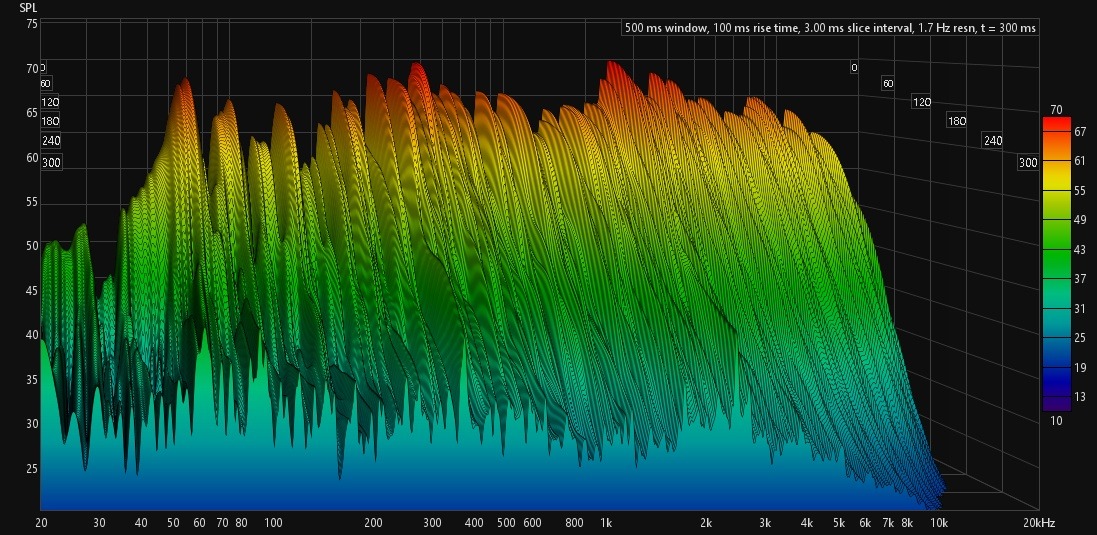Click the 67 value on the color legend
1097x535 pixels.
[1080, 131]
